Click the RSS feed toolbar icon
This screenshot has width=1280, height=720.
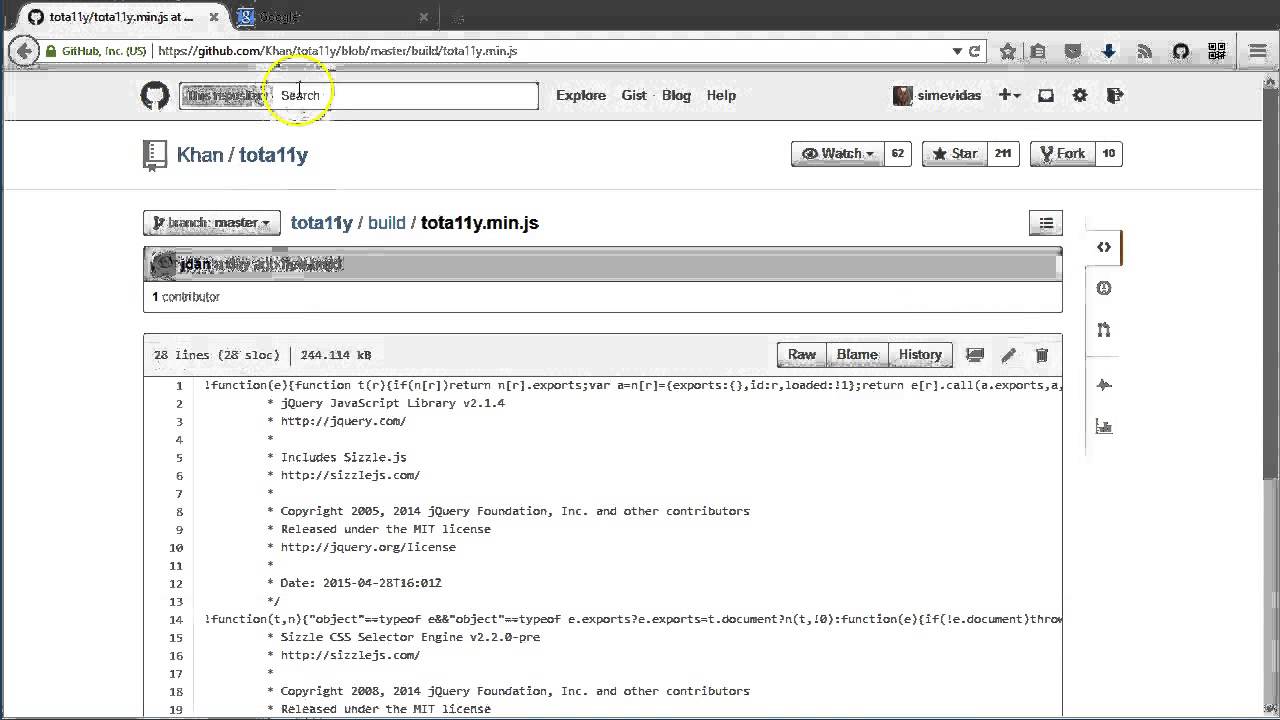[x=1145, y=51]
